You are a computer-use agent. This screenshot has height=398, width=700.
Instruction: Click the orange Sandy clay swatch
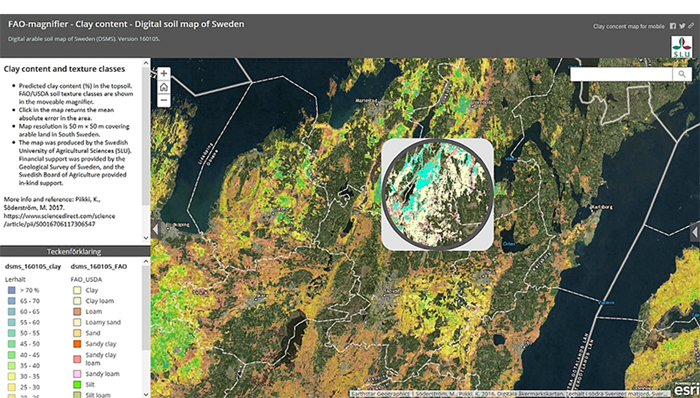click(77, 344)
